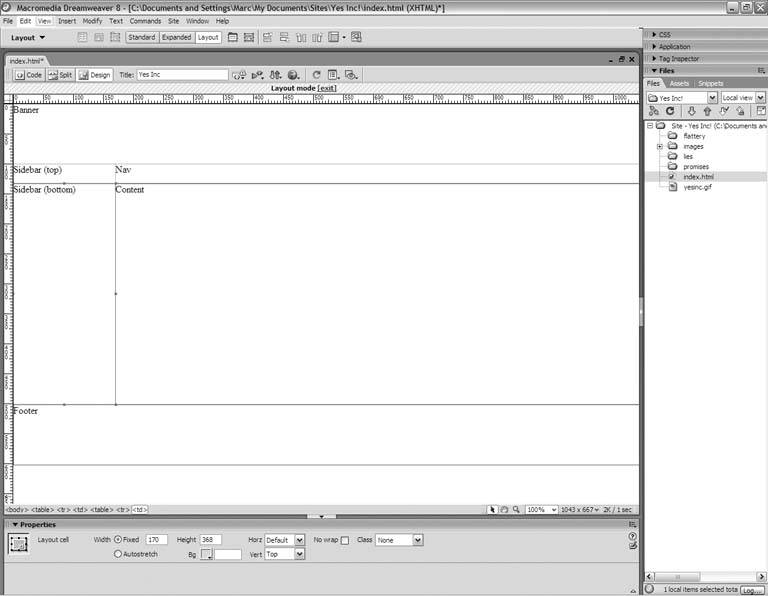Click the exit link for Layout mode
768x596 pixels.
tap(327, 88)
